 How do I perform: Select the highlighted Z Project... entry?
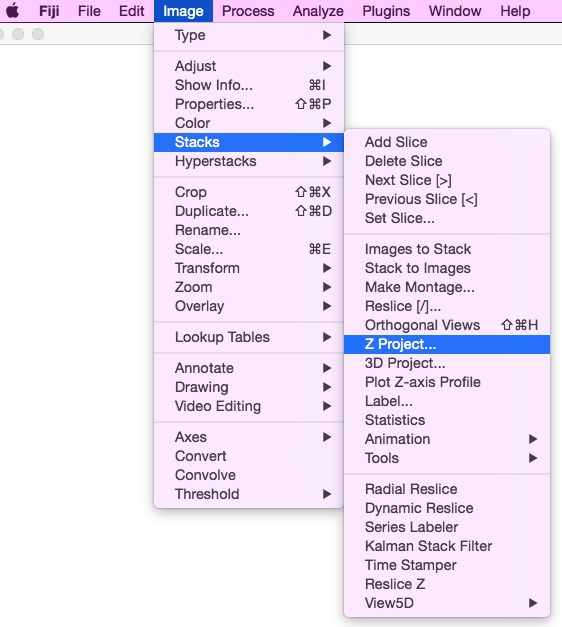[x=447, y=344]
